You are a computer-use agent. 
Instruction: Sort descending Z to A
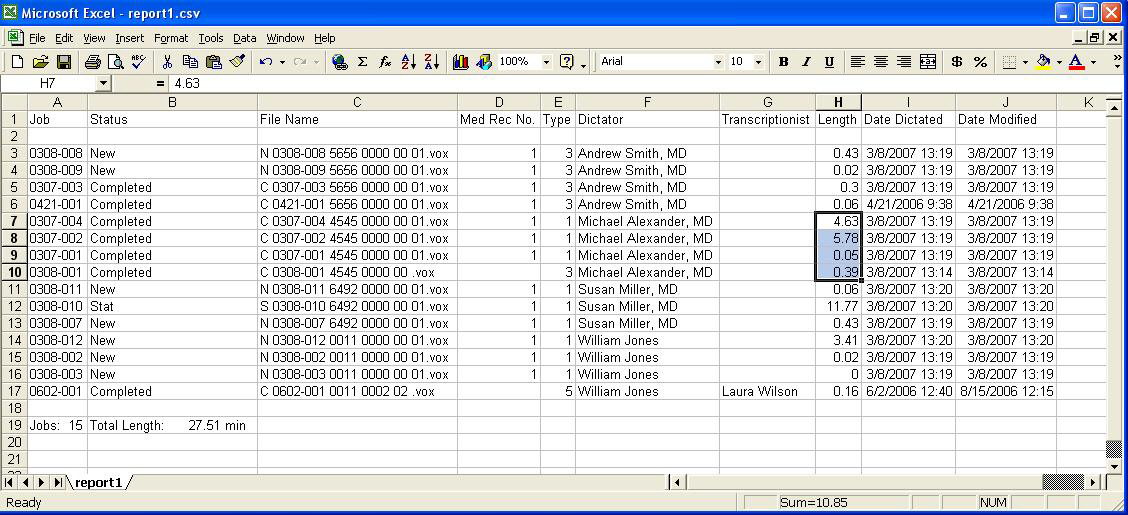(x=431, y=62)
